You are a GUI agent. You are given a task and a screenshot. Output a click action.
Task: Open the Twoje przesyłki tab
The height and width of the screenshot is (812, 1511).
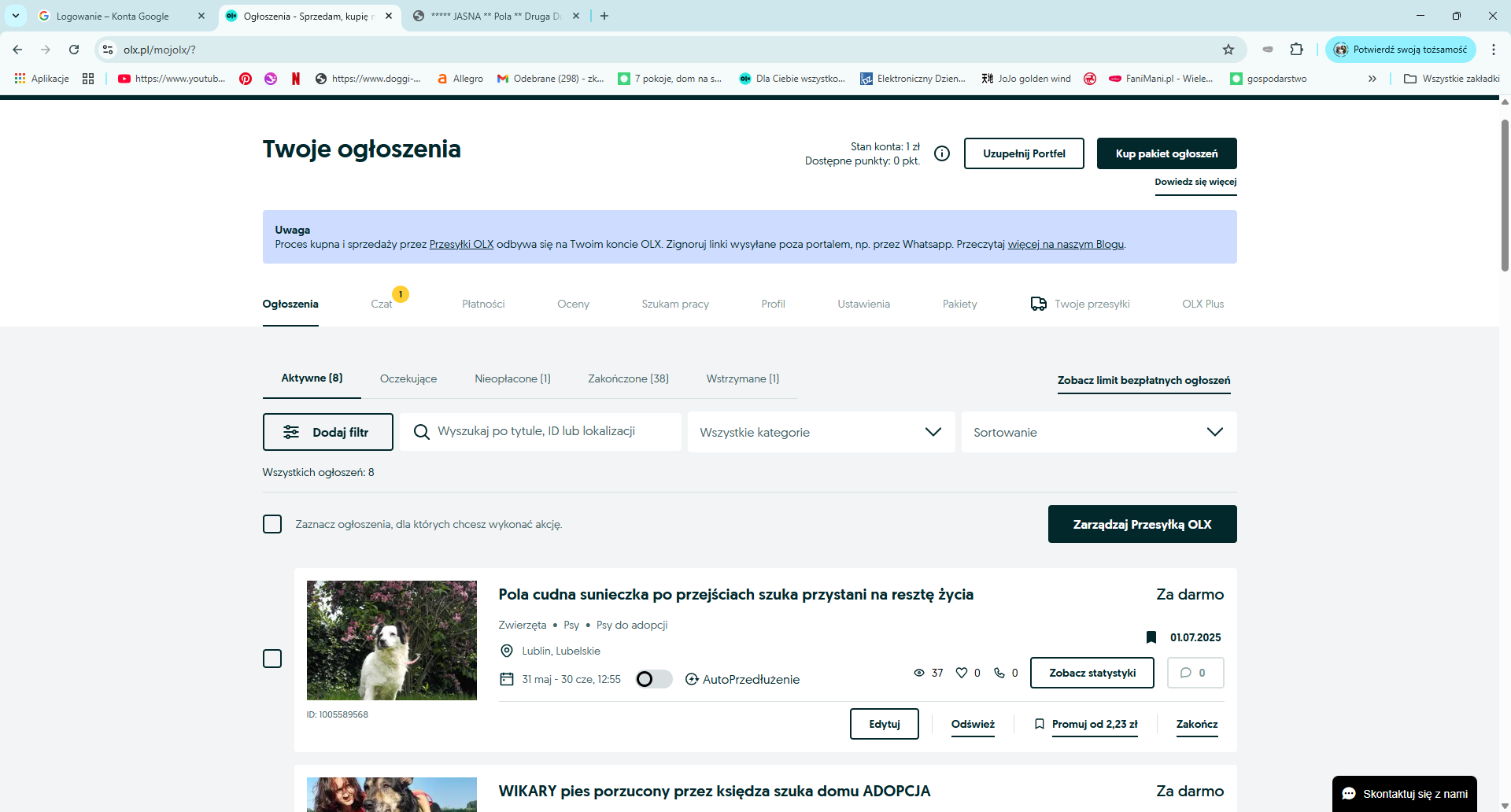pyautogui.click(x=1081, y=304)
